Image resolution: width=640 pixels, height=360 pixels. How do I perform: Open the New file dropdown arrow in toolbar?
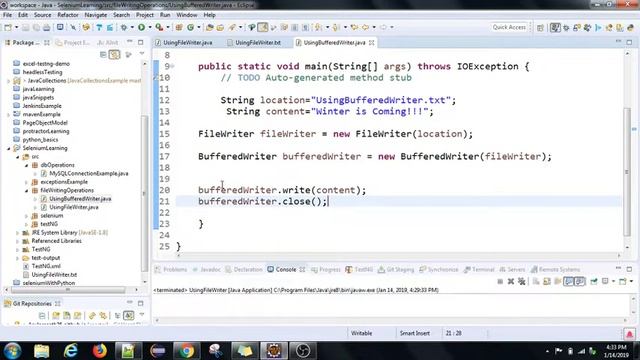16,27
